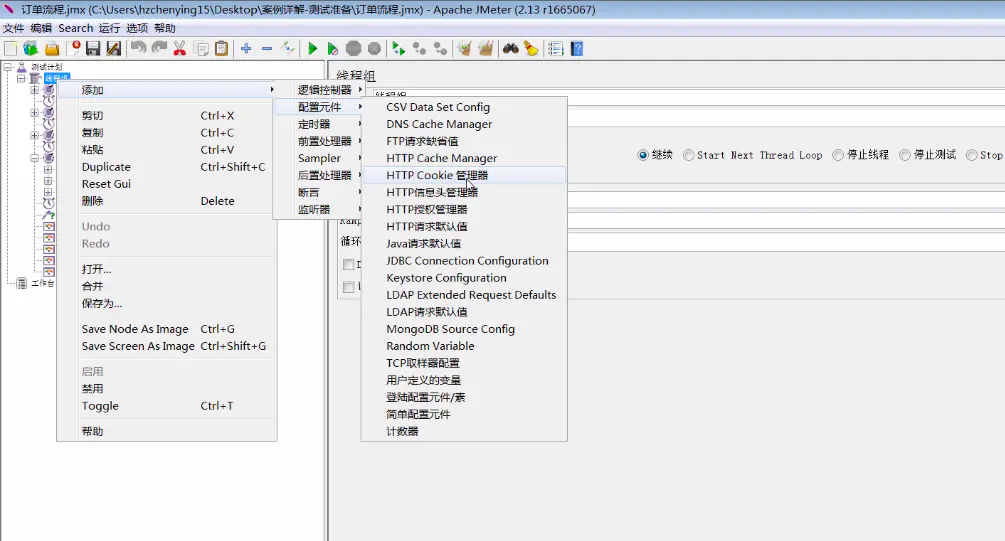
Task: Expand the 定时器 submenu
Action: pos(319,124)
